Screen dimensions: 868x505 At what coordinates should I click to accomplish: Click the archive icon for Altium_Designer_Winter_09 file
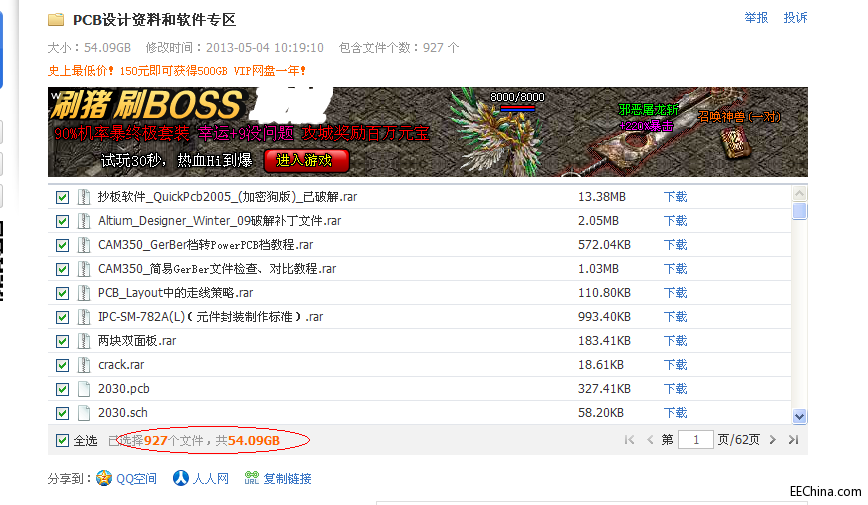tap(84, 221)
